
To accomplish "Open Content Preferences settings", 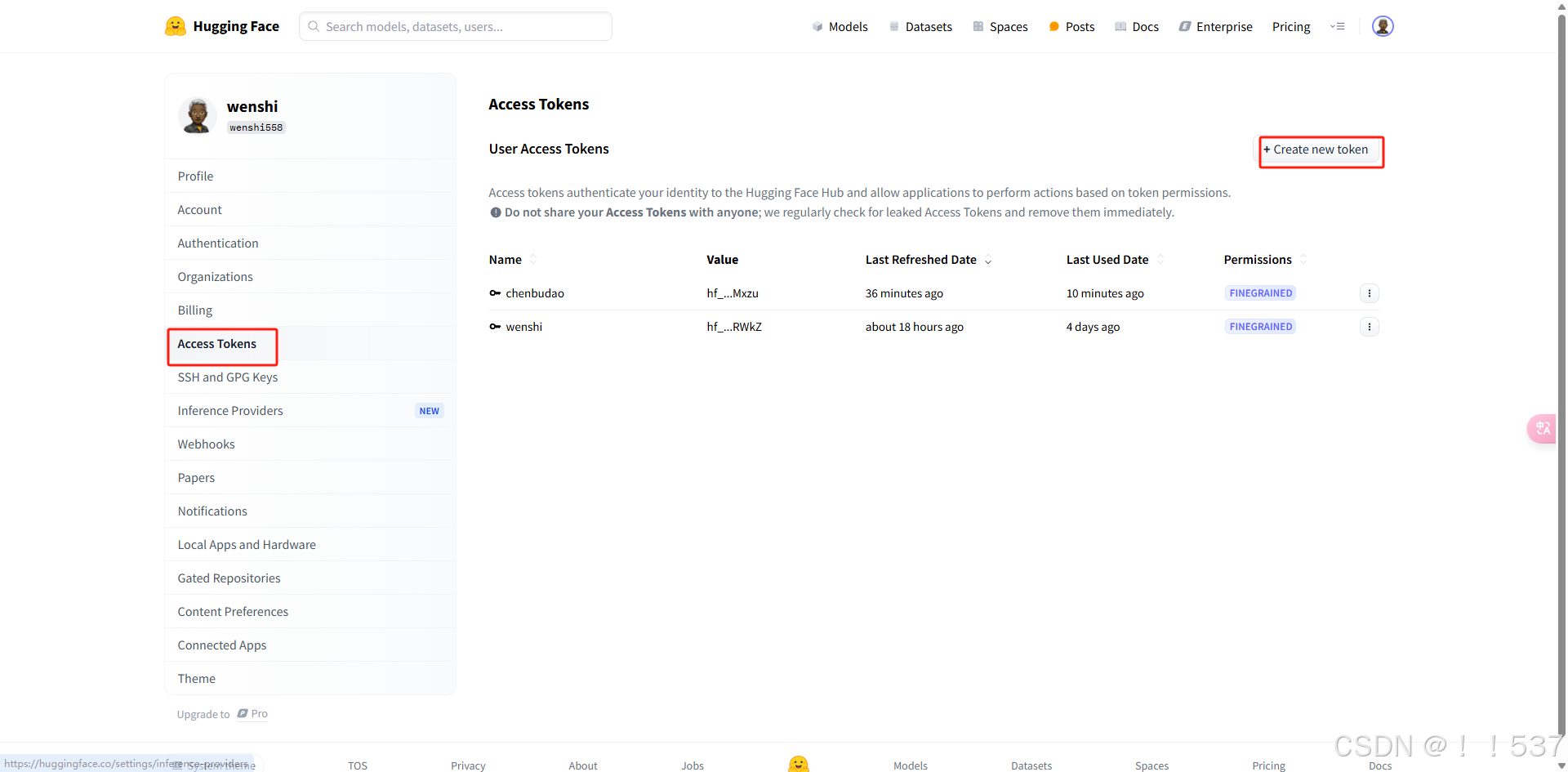I will 310,612.
